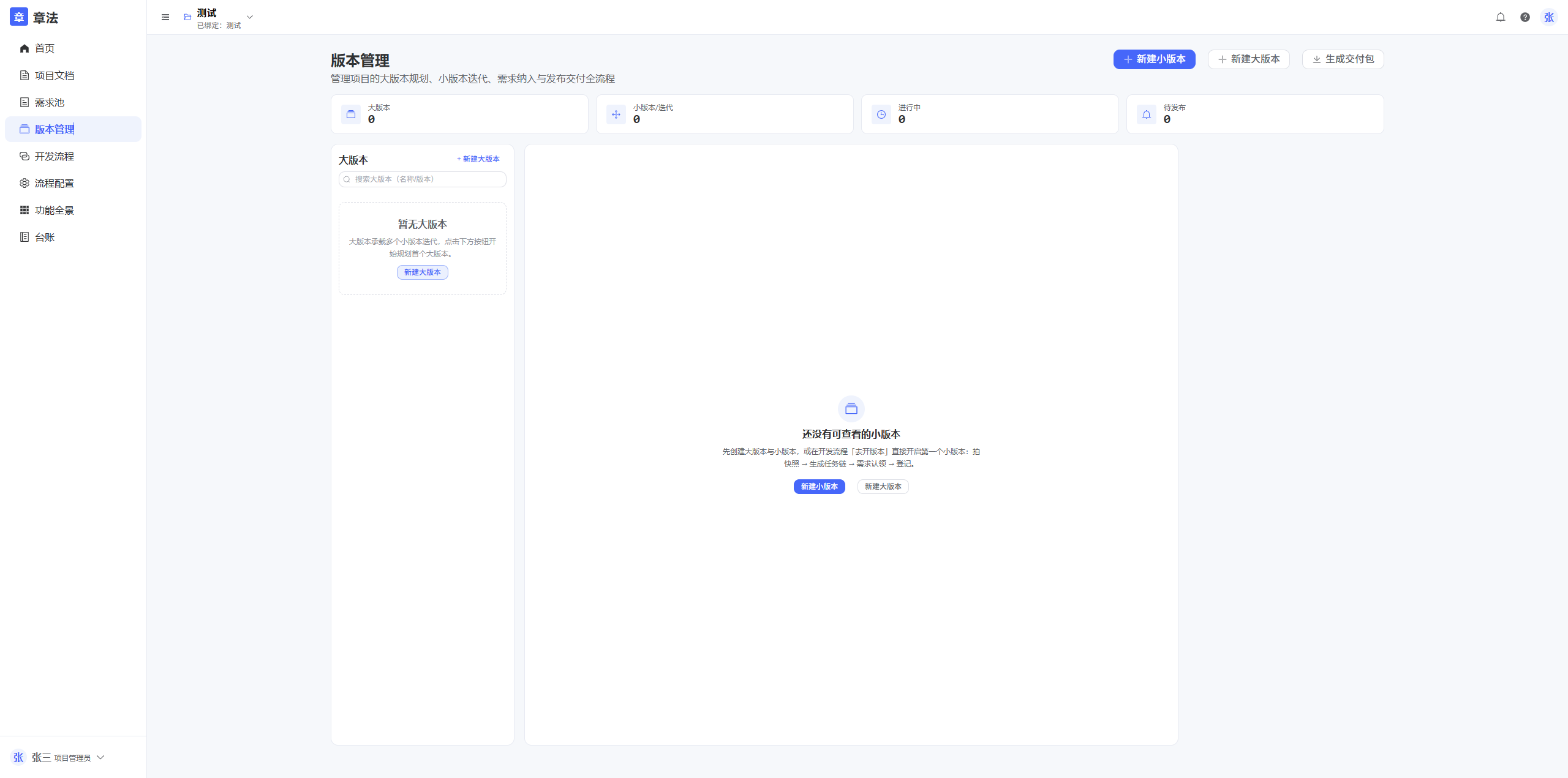The height and width of the screenshot is (778, 1568).
Task: Focus the 搜索大版本 search field
Action: pos(423,179)
